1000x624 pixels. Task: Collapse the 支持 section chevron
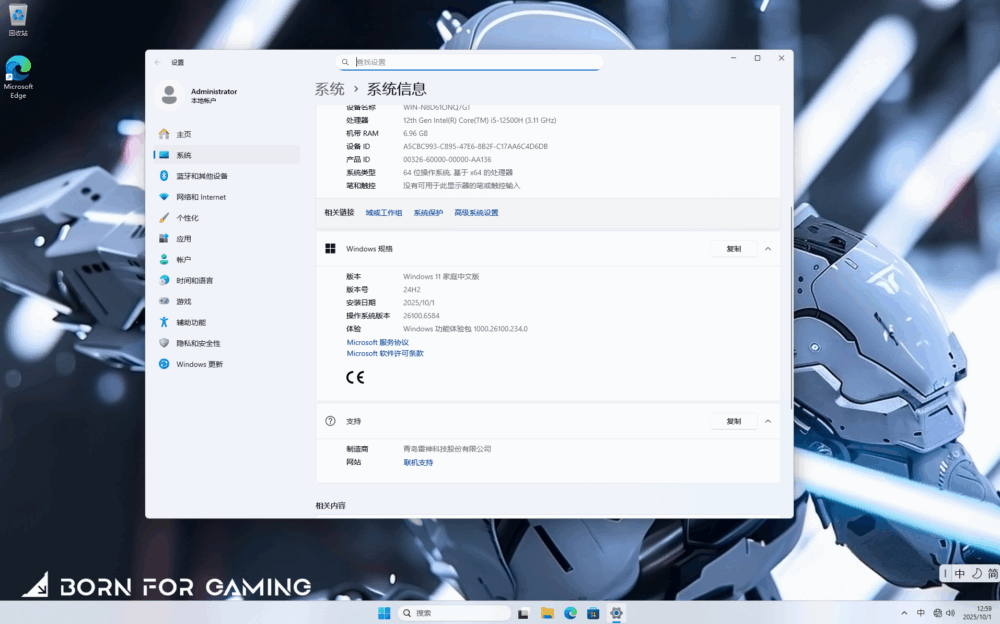click(x=768, y=422)
